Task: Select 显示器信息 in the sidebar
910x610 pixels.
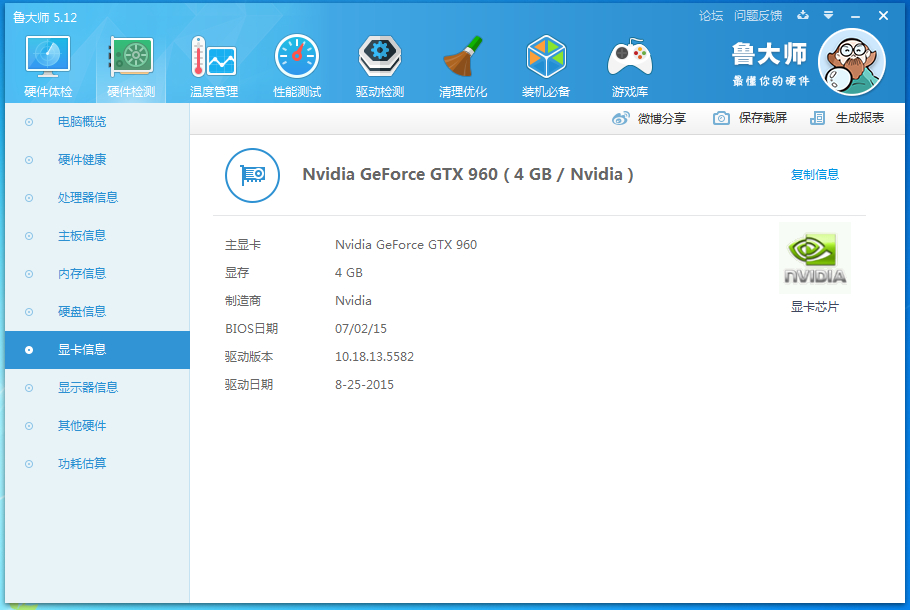Action: [98, 388]
